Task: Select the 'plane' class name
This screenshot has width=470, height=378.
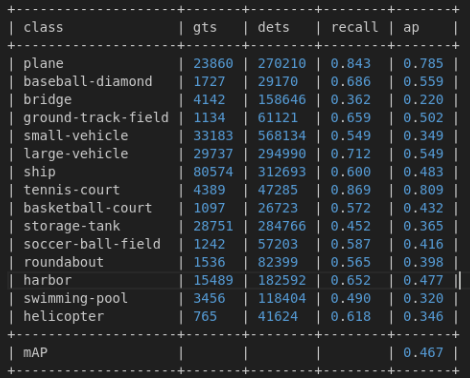Action: click(x=43, y=64)
